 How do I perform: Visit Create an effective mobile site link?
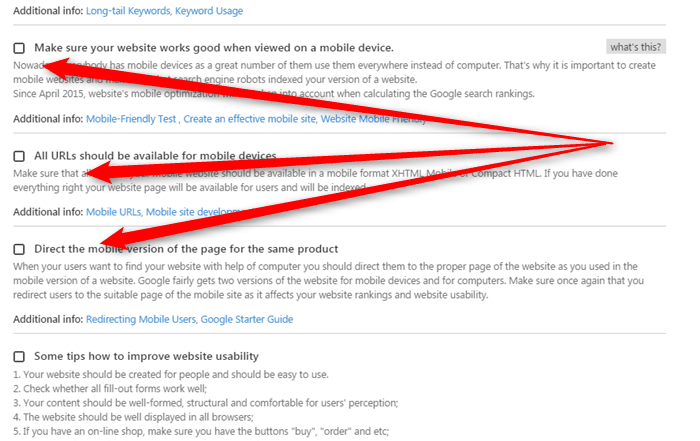tap(250, 119)
